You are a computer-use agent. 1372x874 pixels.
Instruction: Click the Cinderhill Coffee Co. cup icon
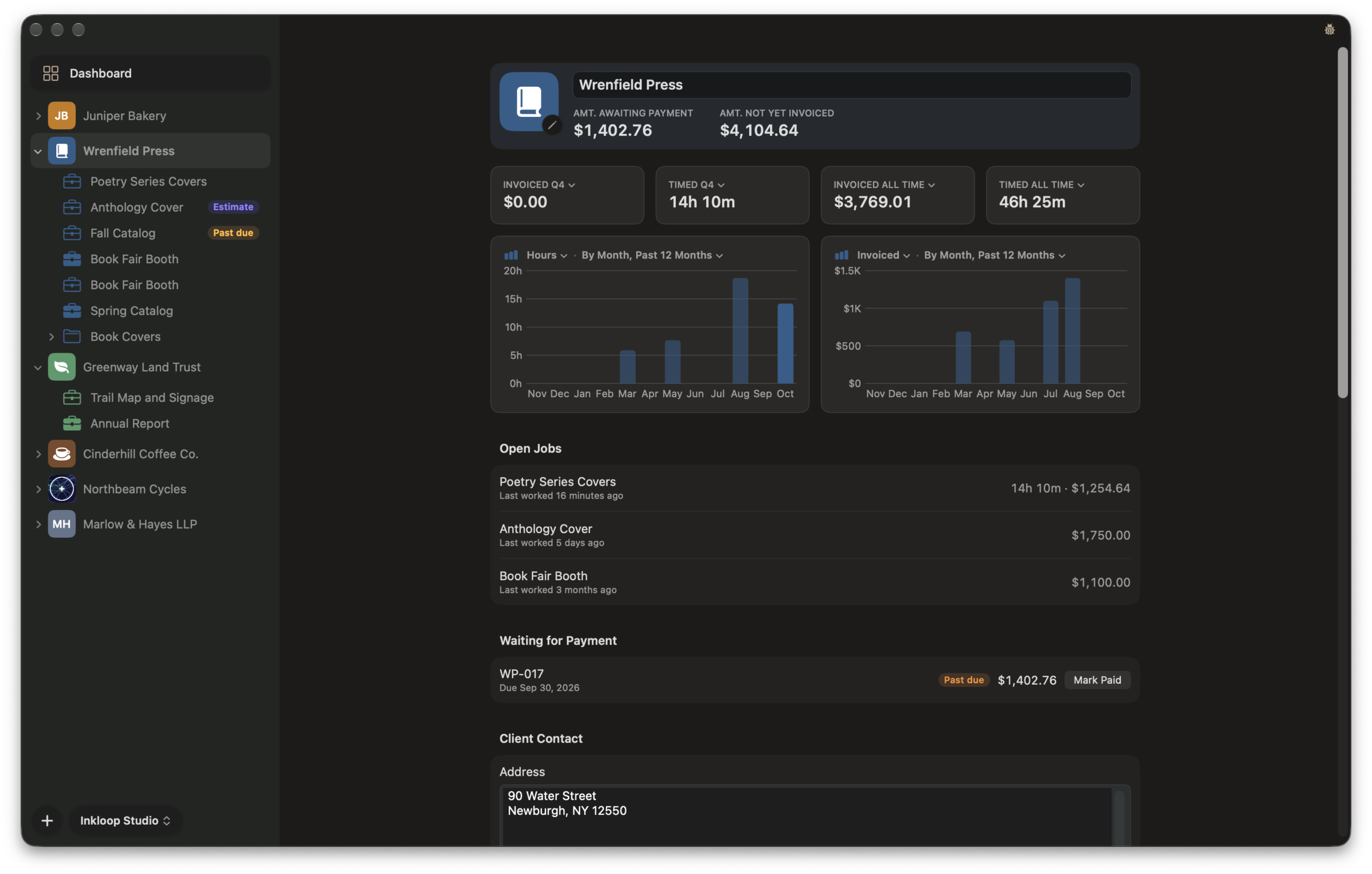point(62,454)
